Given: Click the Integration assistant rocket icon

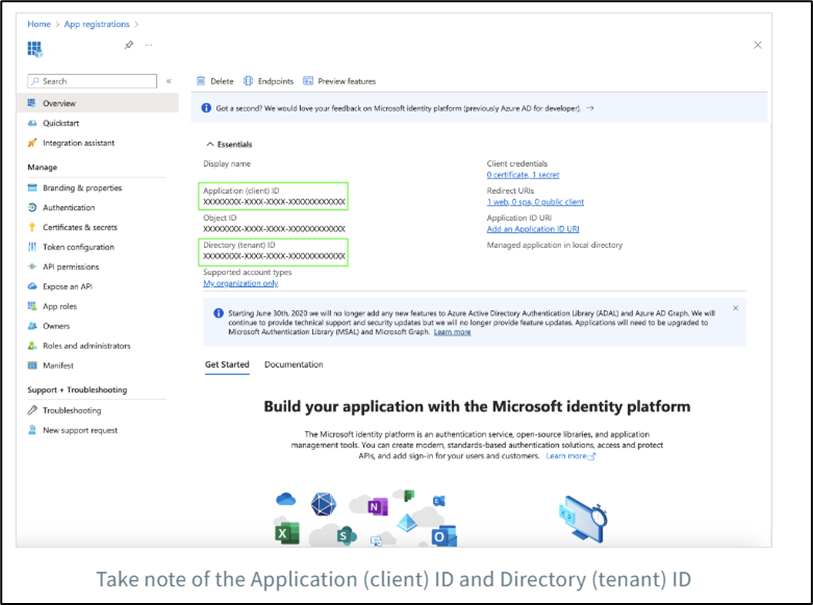Looking at the screenshot, I should tap(32, 143).
